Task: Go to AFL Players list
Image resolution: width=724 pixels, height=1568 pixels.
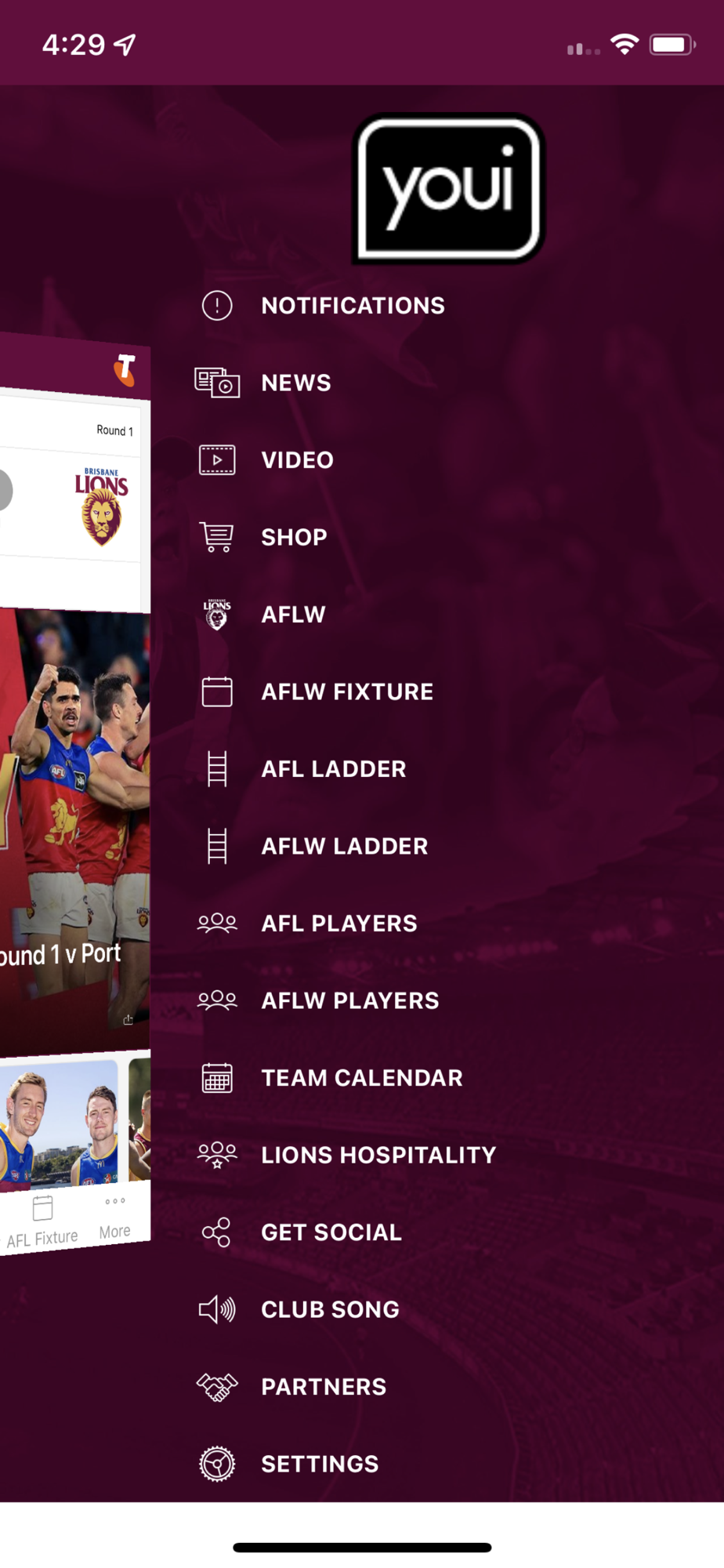Action: tap(338, 924)
